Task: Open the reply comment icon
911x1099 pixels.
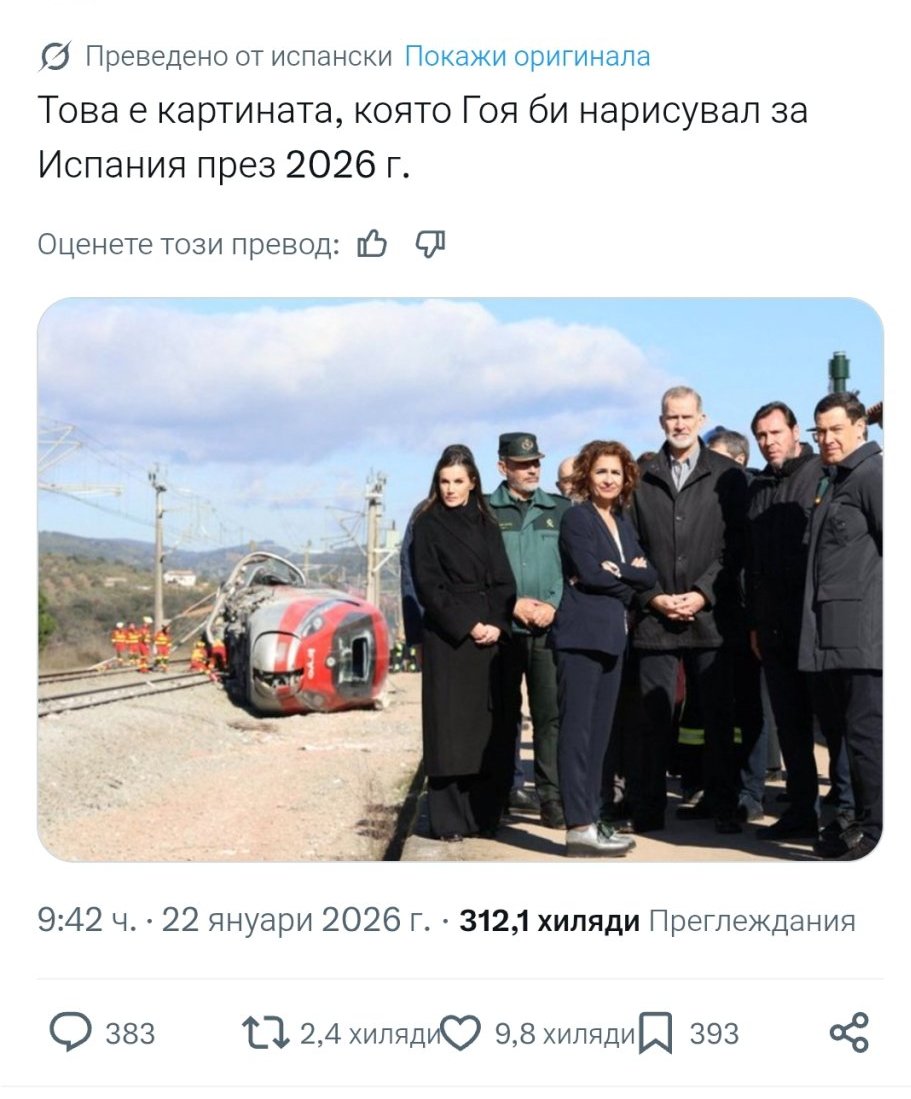Action: click(x=70, y=1032)
